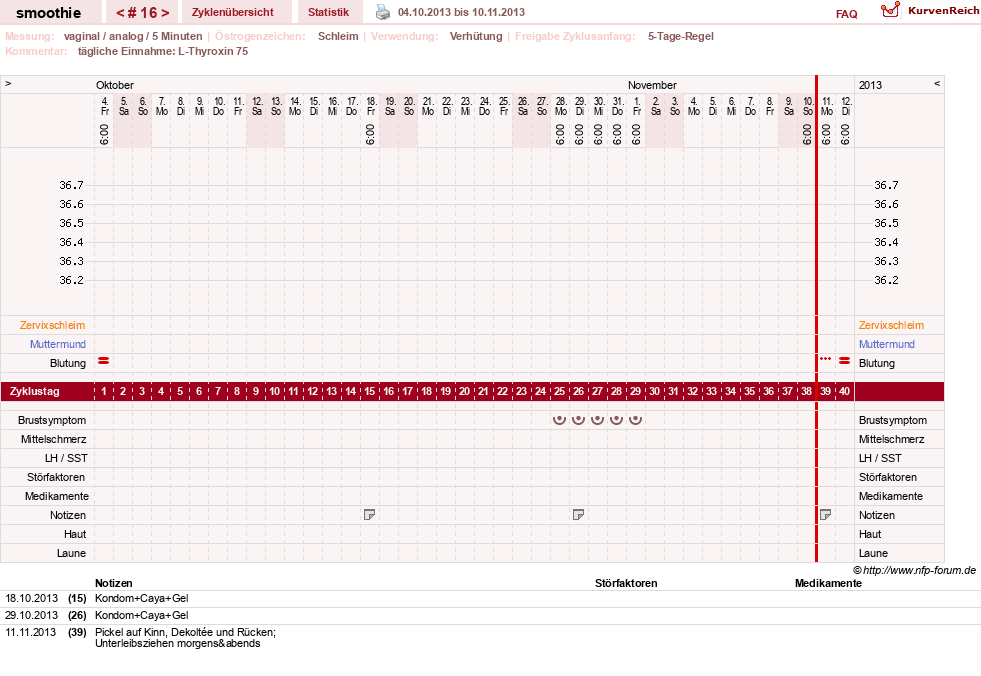Click note 'Pickel auf Kinn, Dekoltée und Rücken'

click(x=185, y=632)
